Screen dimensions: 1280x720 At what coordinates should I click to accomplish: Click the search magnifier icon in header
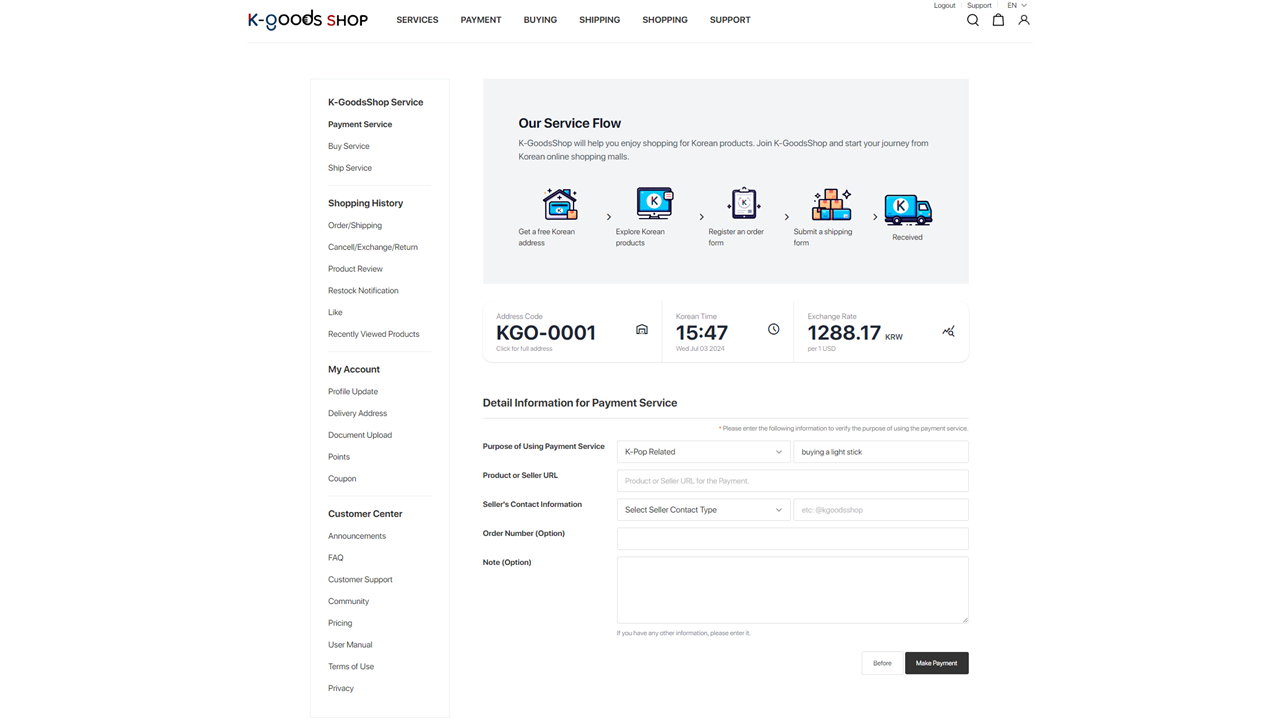tap(972, 20)
